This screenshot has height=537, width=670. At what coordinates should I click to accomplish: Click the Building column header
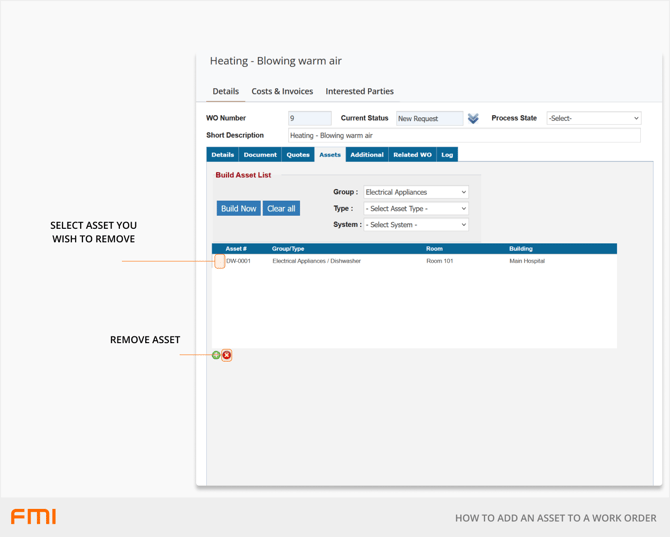click(520, 249)
